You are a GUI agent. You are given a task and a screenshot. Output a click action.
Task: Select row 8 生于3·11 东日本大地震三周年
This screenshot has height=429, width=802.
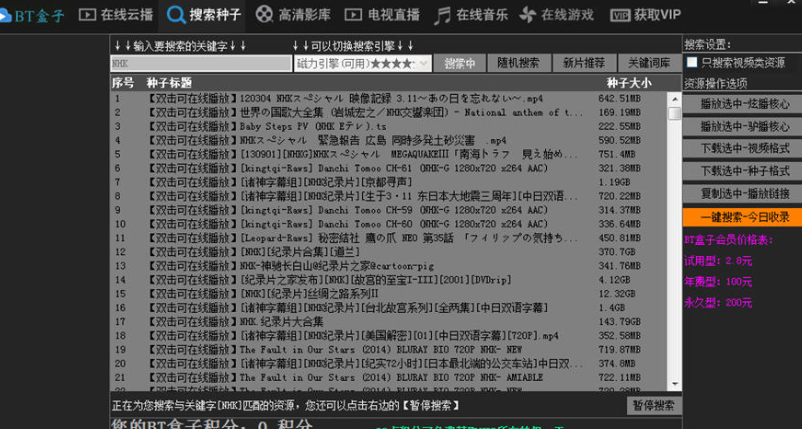[389, 196]
